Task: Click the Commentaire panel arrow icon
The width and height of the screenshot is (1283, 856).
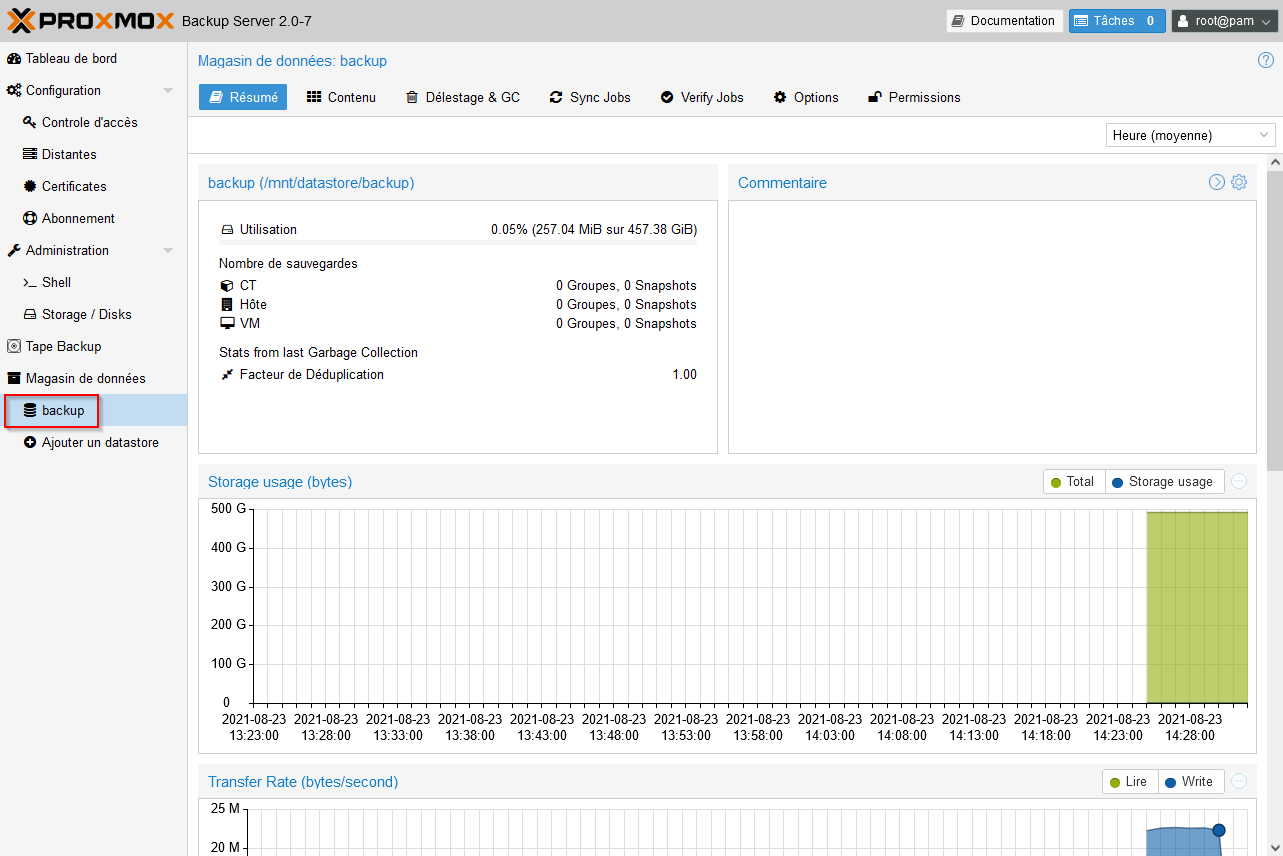Action: [x=1217, y=182]
